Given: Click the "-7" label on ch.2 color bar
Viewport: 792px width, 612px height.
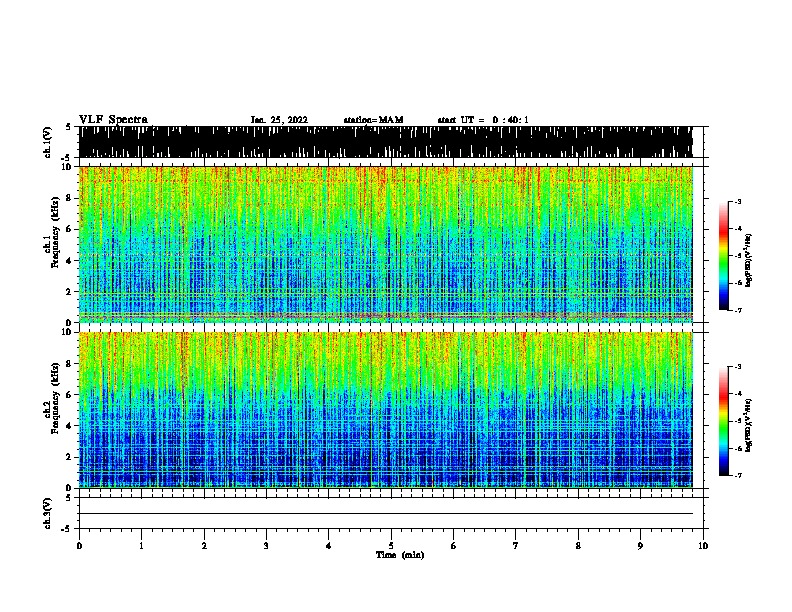Looking at the screenshot, I should point(737,476).
